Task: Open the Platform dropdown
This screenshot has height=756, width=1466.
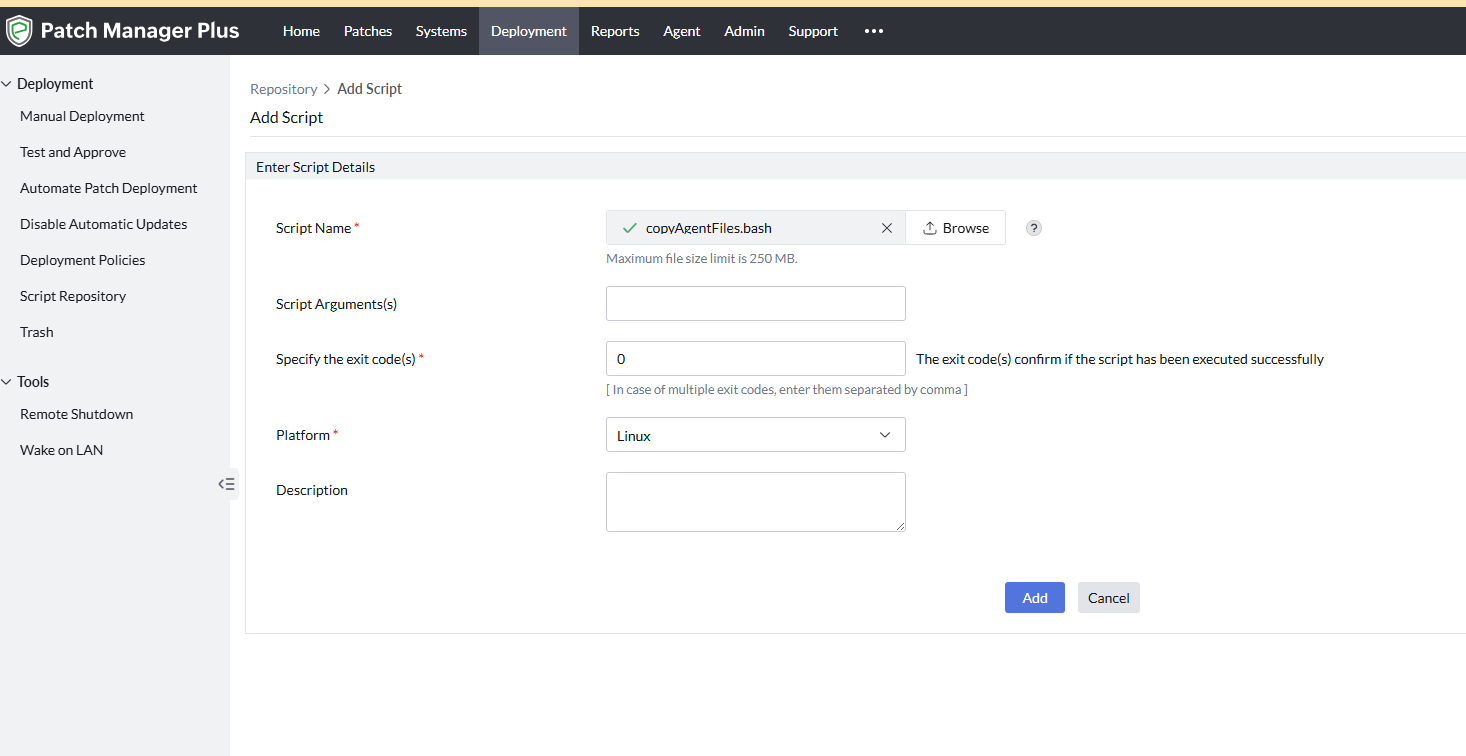Action: click(x=755, y=435)
